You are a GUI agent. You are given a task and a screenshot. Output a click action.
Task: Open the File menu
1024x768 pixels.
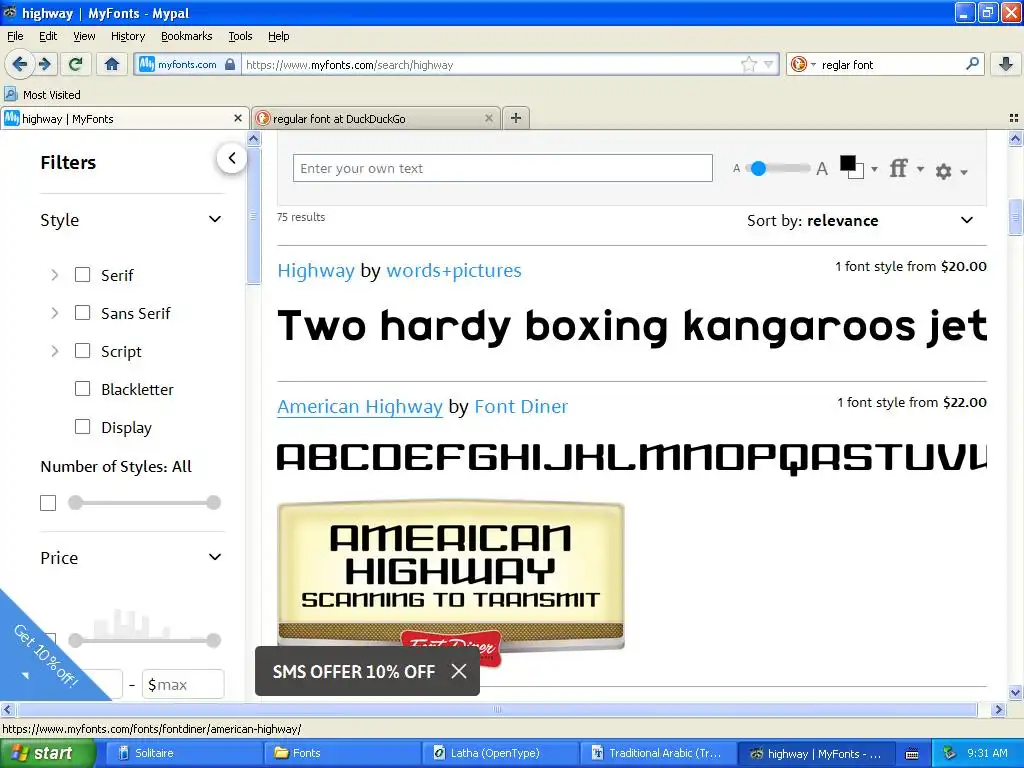click(15, 36)
